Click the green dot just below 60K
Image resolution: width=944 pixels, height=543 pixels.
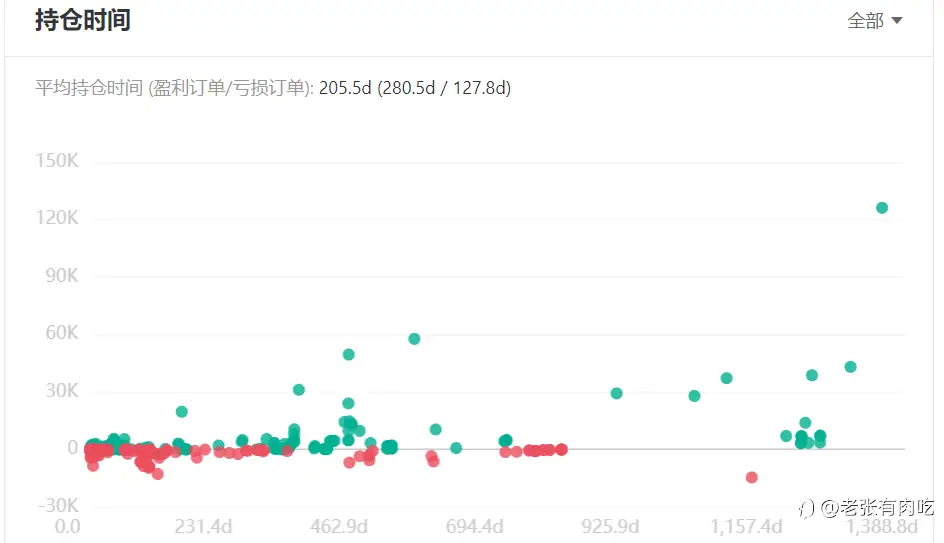pos(414,339)
